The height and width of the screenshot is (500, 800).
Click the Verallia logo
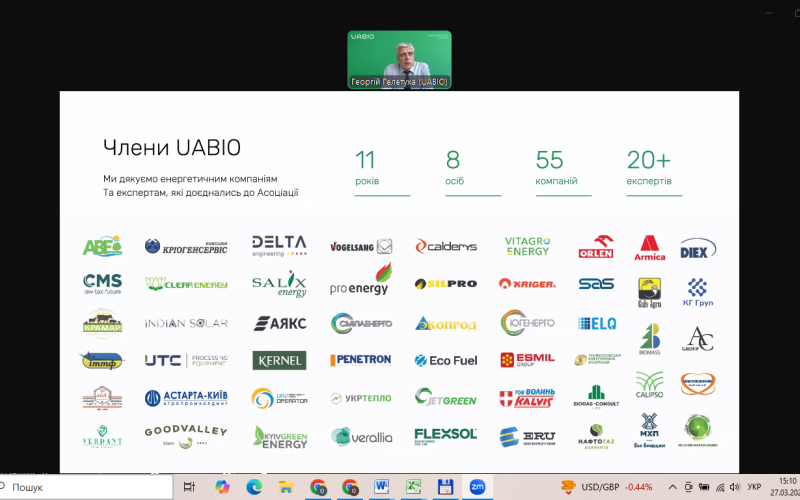(362, 437)
